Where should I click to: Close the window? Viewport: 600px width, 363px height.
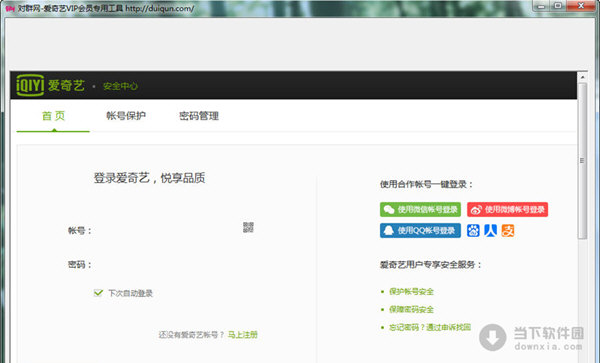coord(580,6)
